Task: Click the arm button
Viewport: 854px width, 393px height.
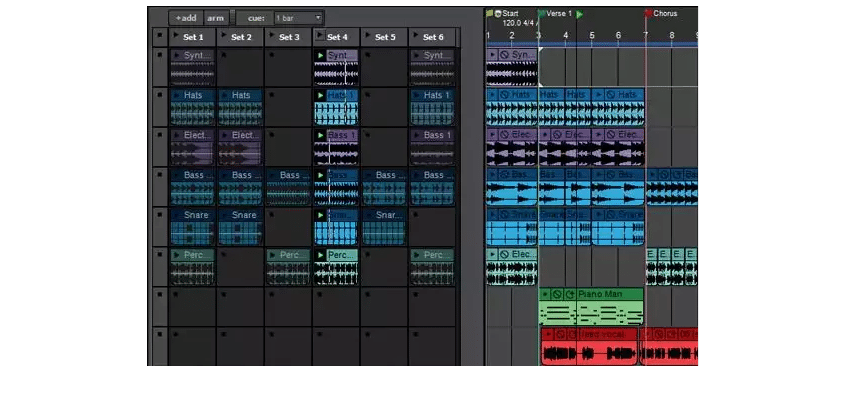Action: [x=216, y=18]
